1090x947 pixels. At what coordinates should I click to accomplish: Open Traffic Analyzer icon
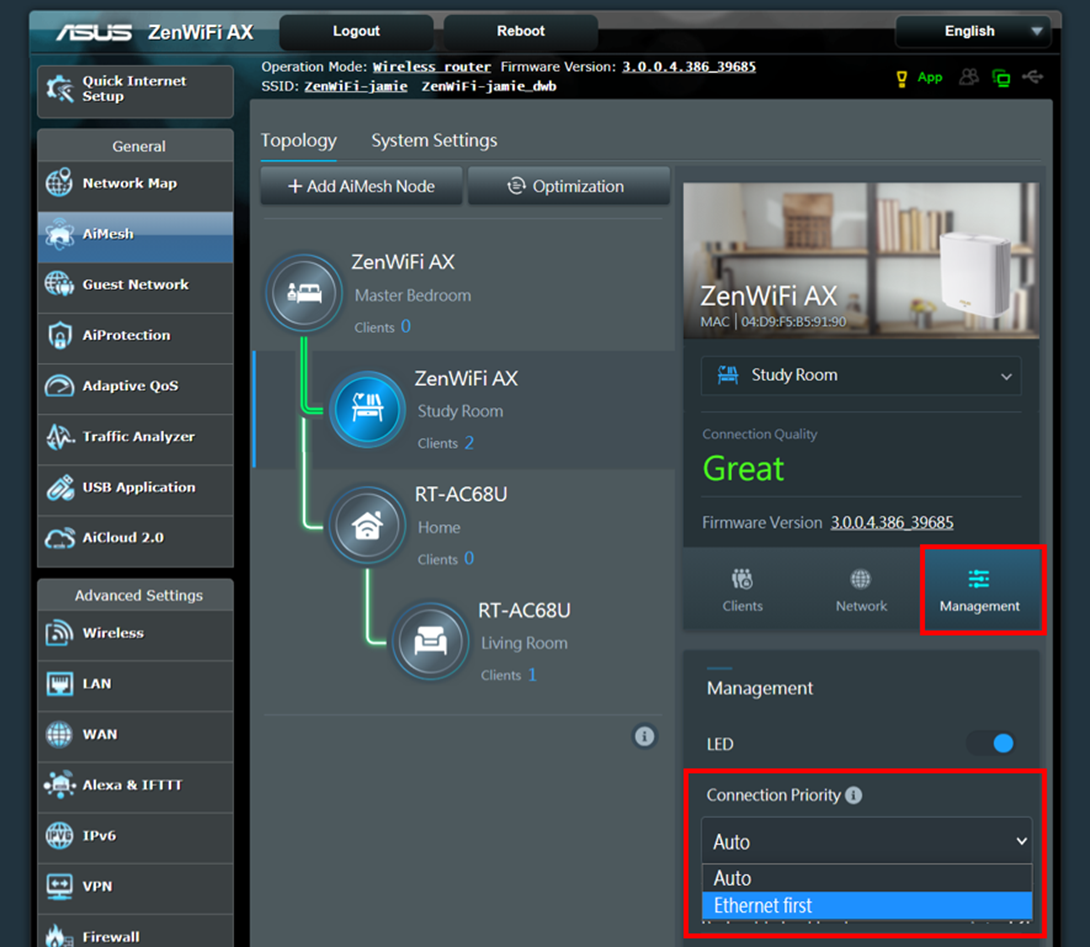coord(59,437)
